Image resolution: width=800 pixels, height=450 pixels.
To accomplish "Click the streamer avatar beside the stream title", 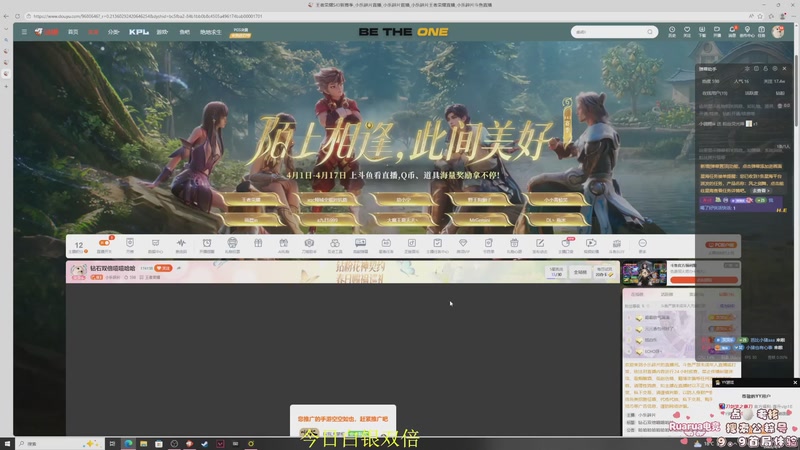I will tap(78, 270).
